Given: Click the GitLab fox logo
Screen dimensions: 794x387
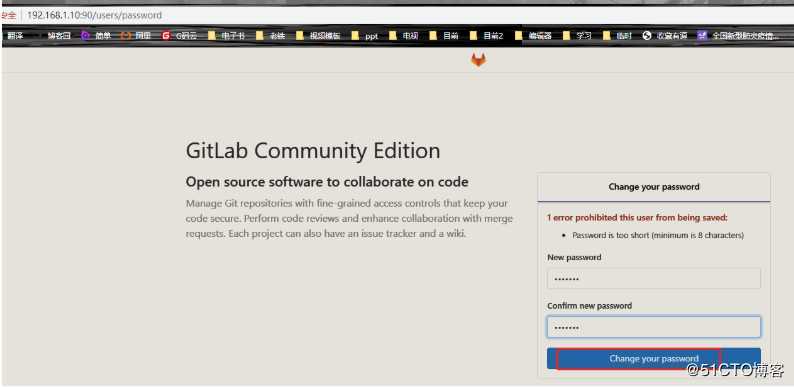Looking at the screenshot, I should coord(478,60).
